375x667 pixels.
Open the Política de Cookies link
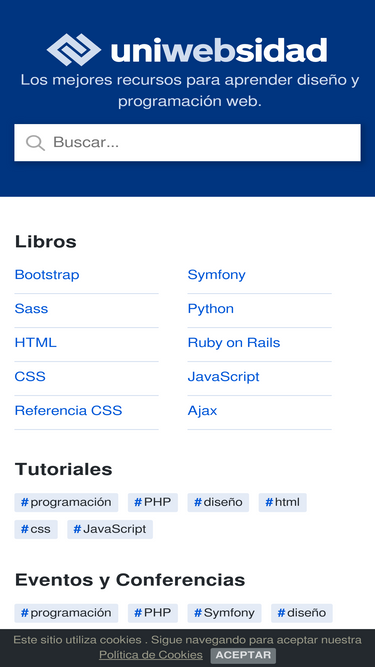pos(151,655)
